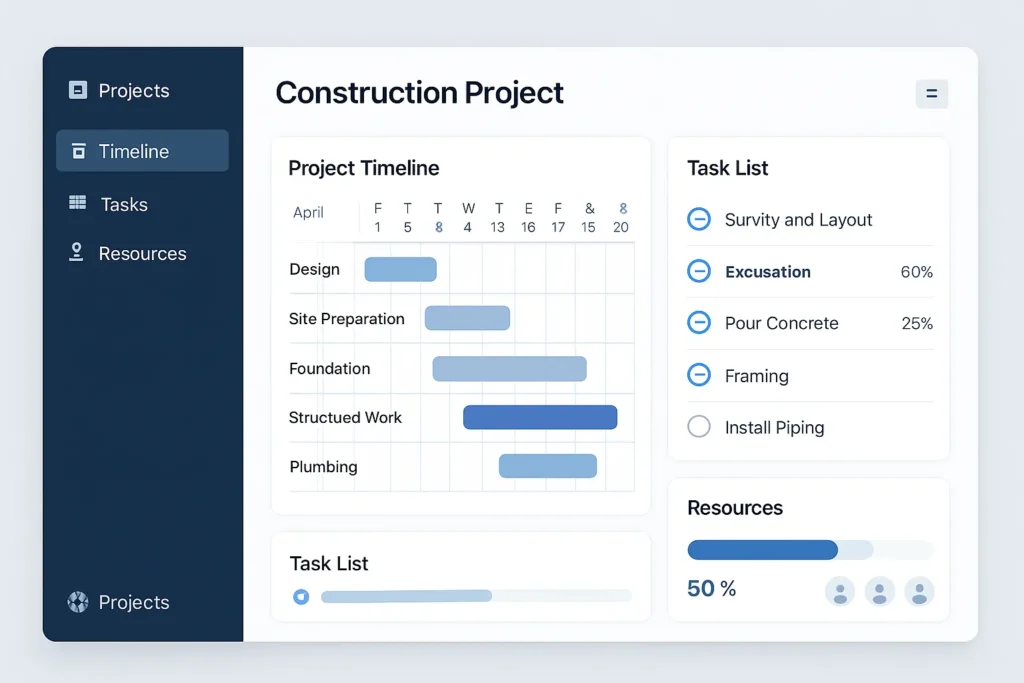This screenshot has width=1024, height=683.
Task: Click the last resource avatar icon
Action: pos(919,591)
